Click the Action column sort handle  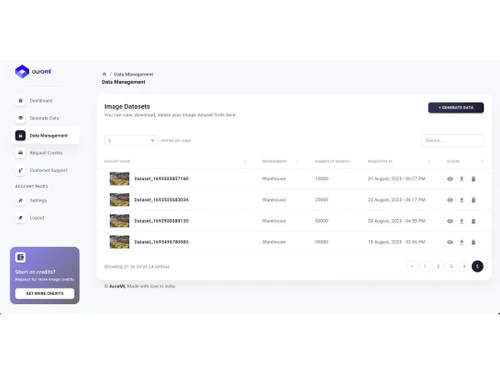tap(481, 161)
